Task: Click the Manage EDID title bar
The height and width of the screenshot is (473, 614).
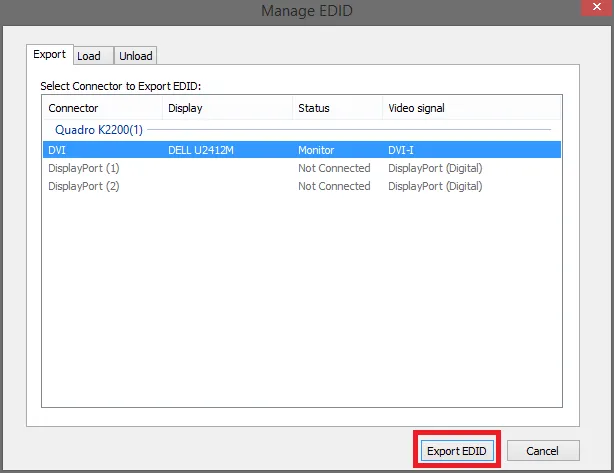Action: [307, 11]
